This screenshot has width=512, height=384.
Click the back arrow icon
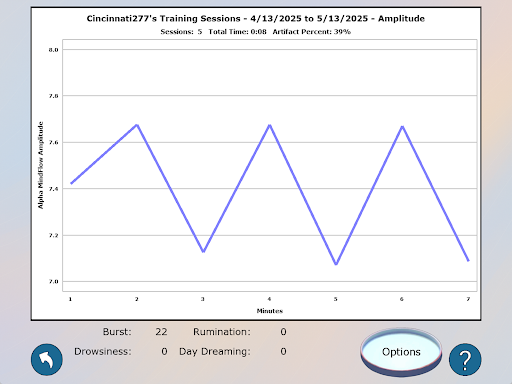(x=47, y=360)
